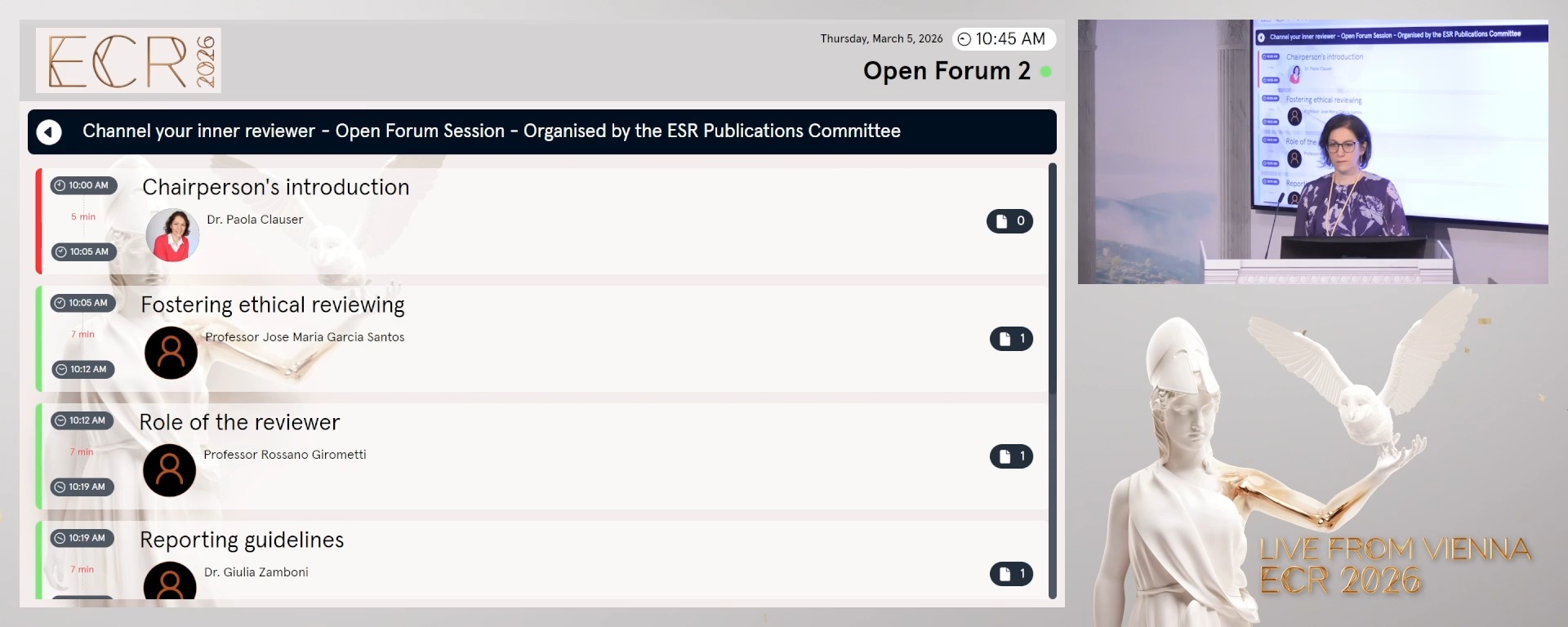
Task: Click the 10:45 AM clock display
Action: [x=1004, y=39]
